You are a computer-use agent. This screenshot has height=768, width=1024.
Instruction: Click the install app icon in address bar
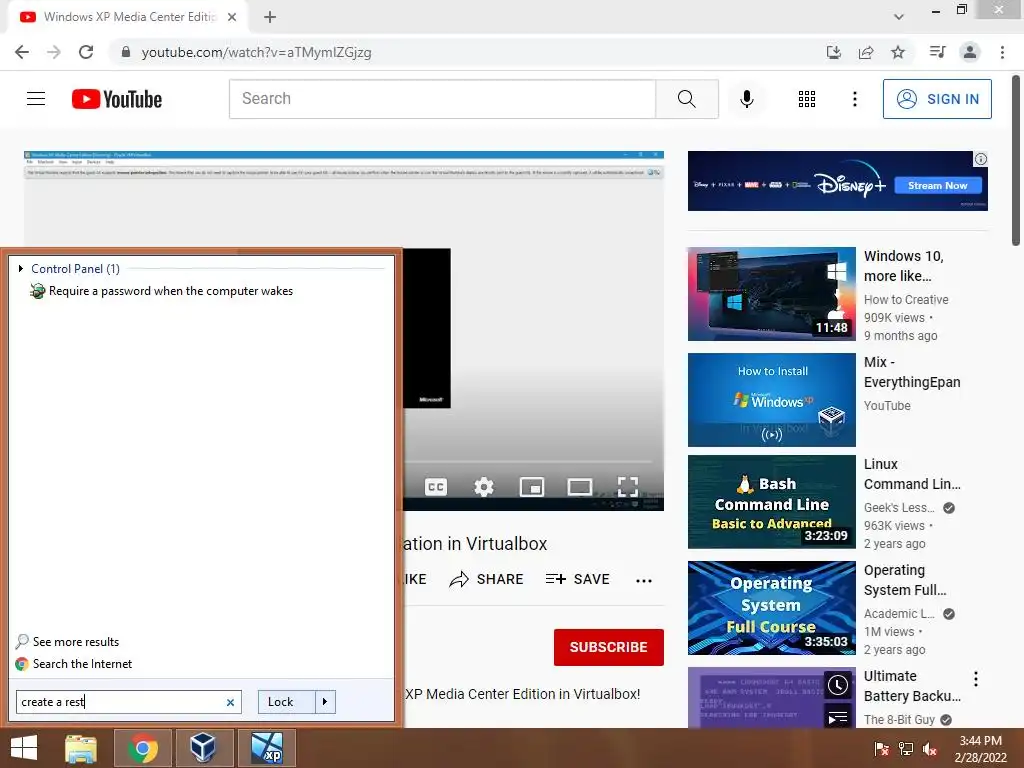point(834,52)
